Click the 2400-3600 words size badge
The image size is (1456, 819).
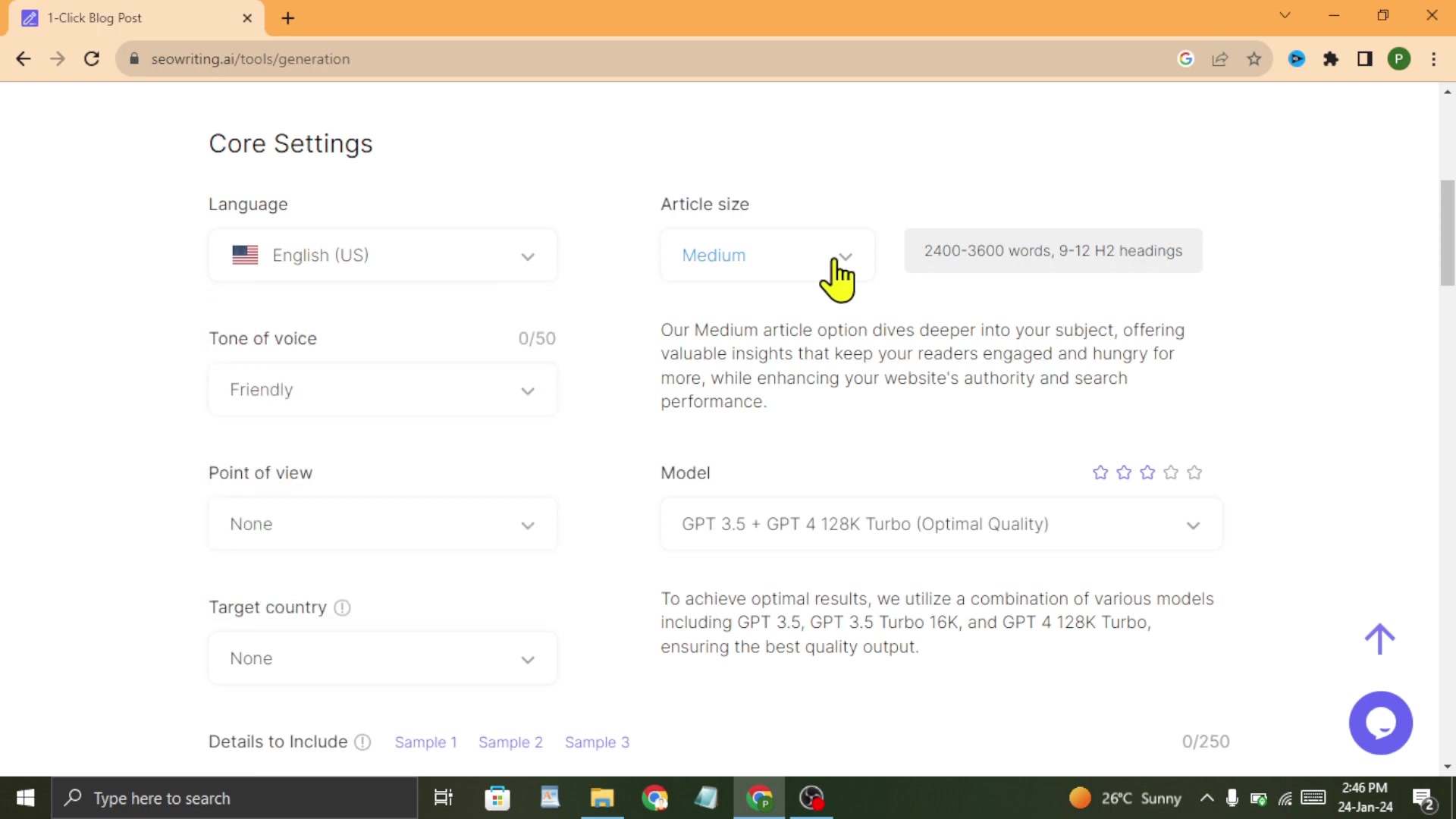coord(1053,251)
